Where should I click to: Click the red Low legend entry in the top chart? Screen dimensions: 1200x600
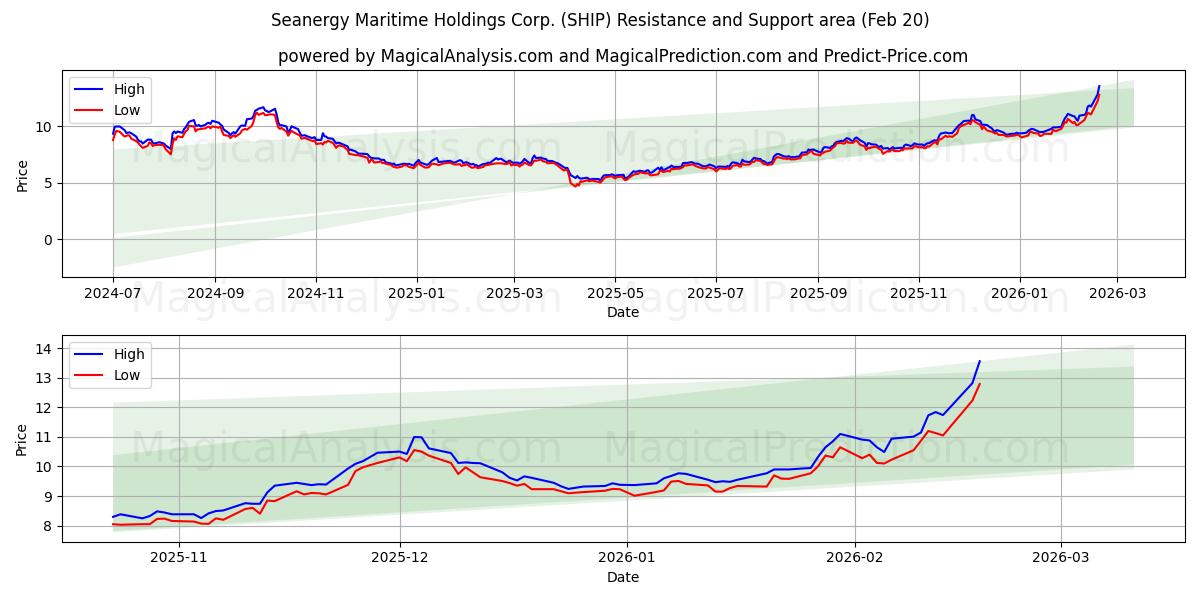coord(108,111)
